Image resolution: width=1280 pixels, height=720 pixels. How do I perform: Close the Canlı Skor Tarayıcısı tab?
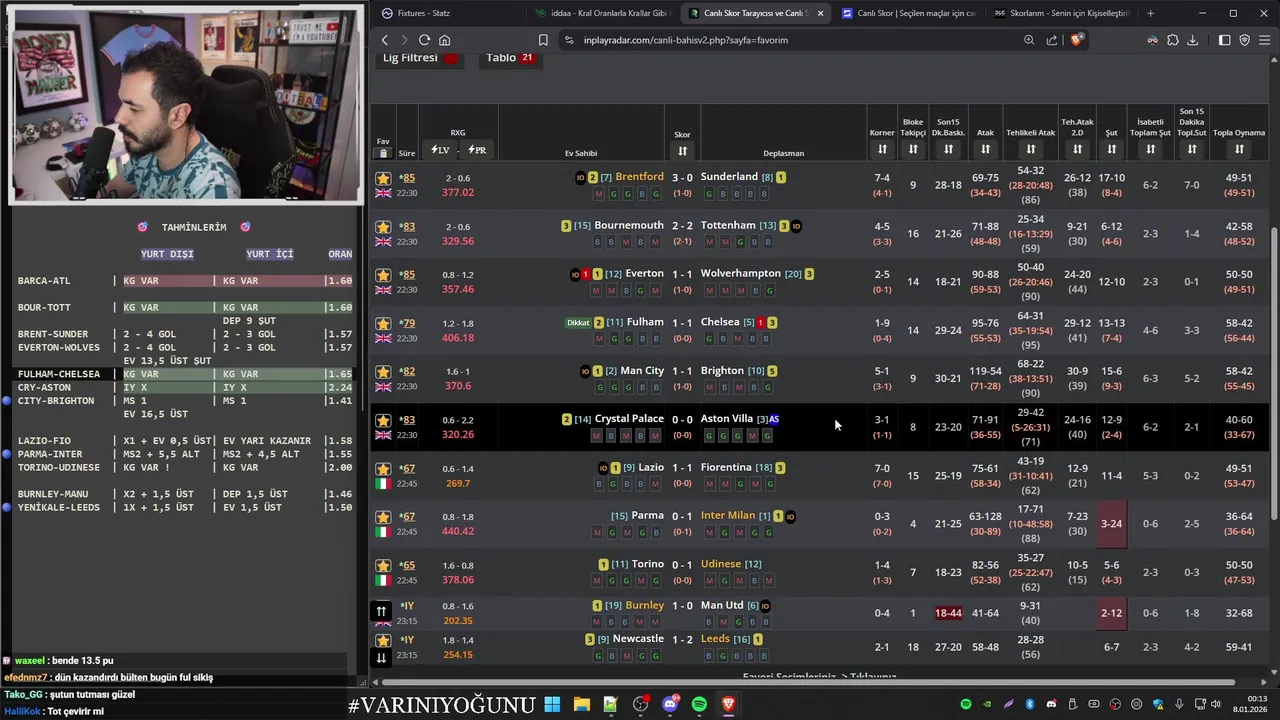821,13
